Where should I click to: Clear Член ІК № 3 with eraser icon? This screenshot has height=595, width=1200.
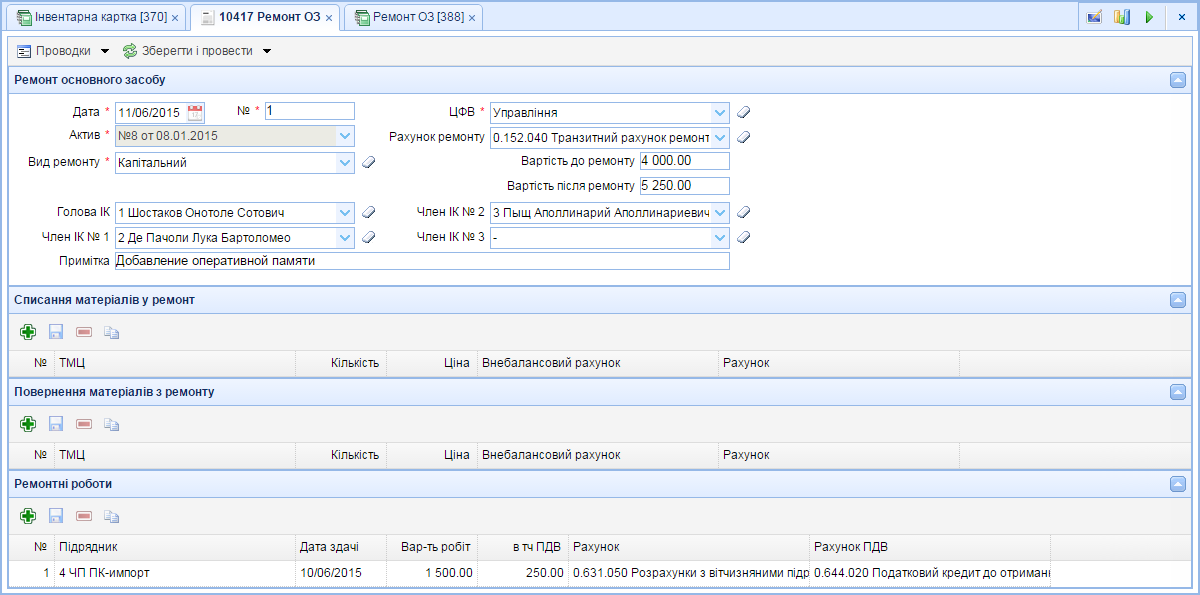(743, 237)
